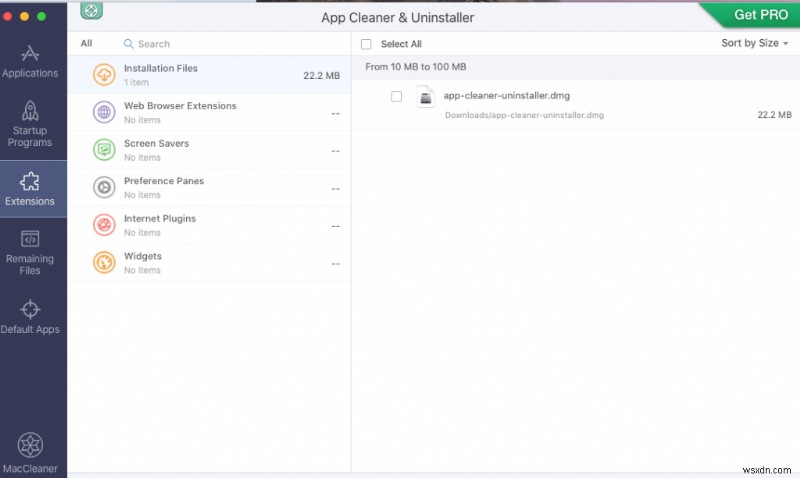Click the Internet Plugins red icon
Viewport: 800px width, 478px height.
click(x=104, y=225)
